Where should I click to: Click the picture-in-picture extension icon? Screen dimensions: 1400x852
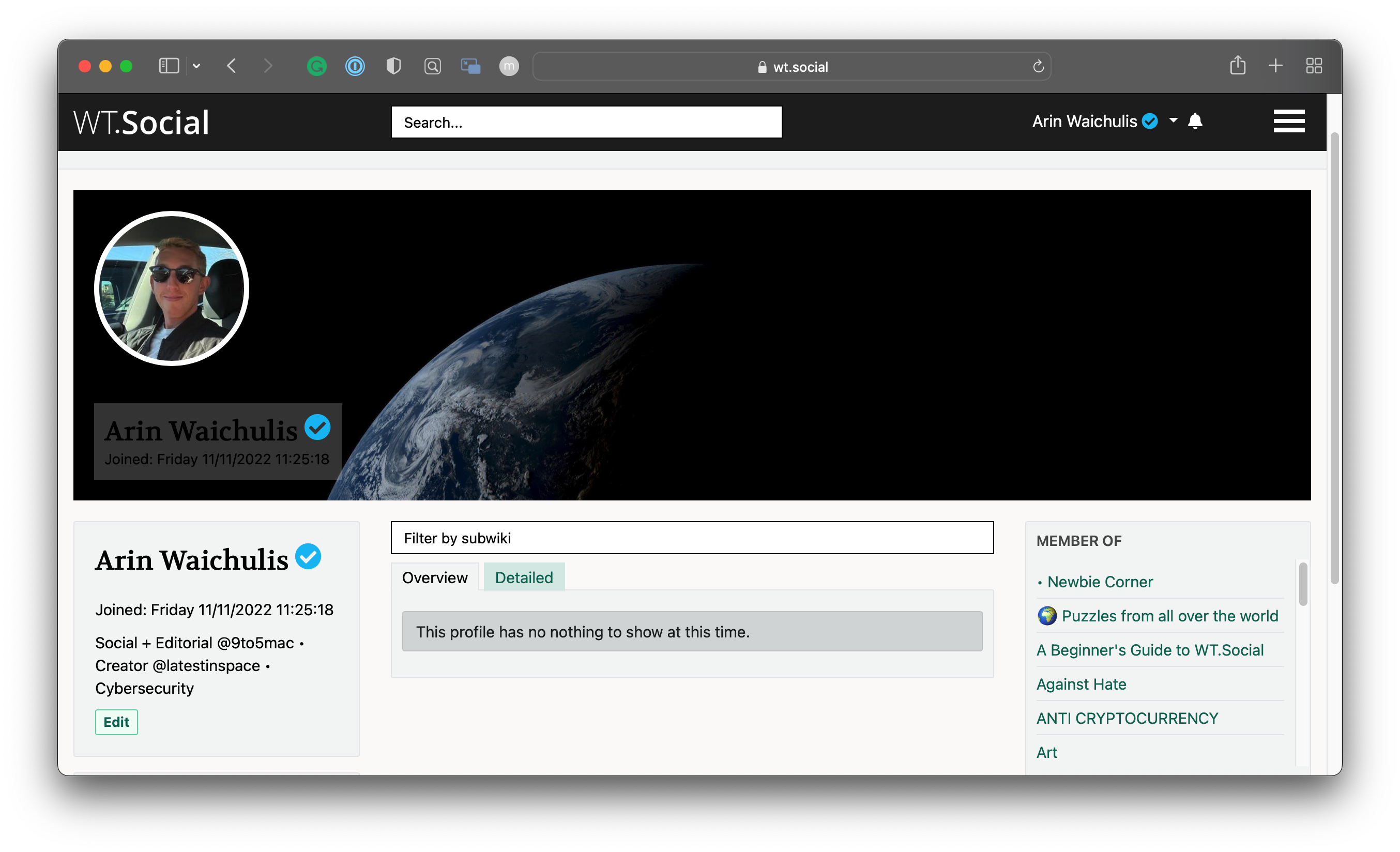(470, 67)
